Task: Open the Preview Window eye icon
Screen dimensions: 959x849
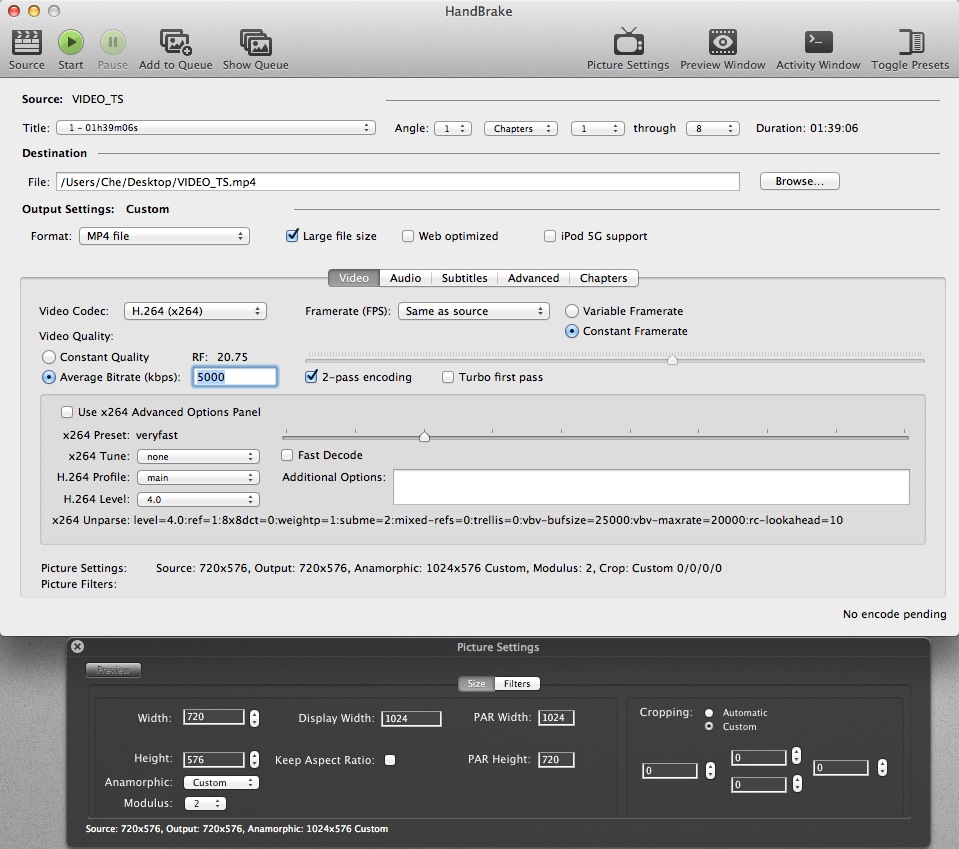Action: 722,42
